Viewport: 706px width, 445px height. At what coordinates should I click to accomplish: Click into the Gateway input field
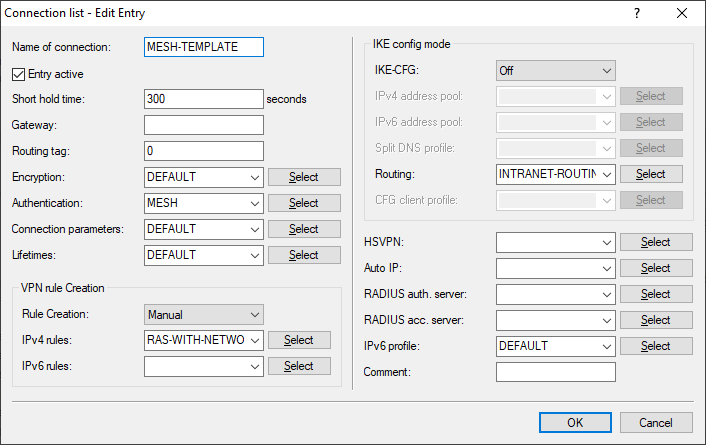coord(203,125)
